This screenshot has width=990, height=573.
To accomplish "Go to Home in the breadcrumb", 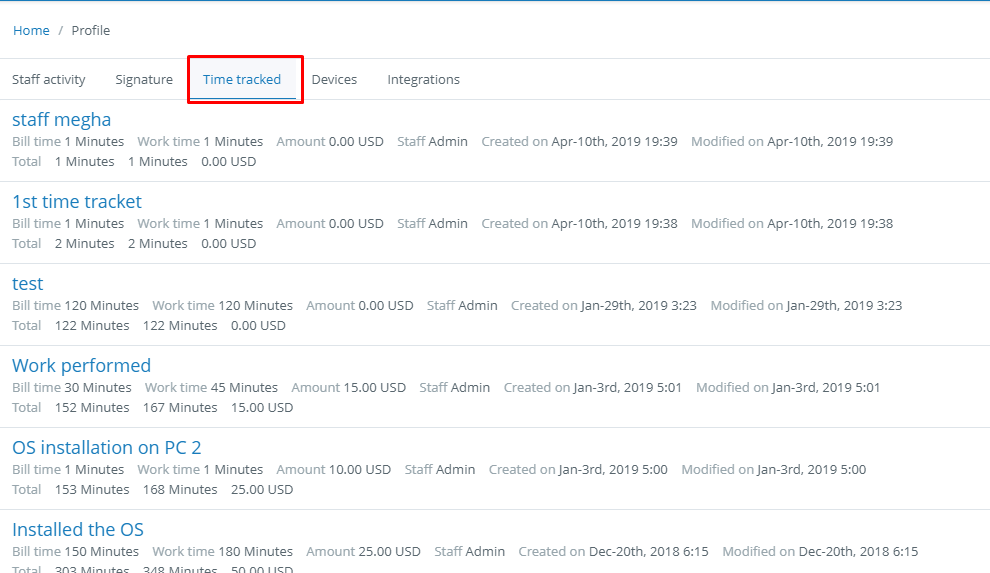I will (x=31, y=30).
